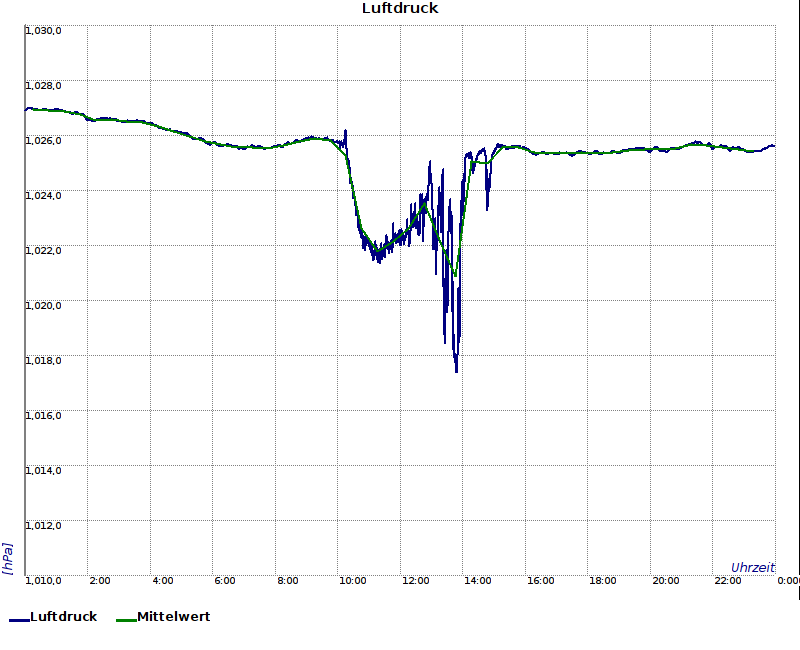
Task: Click the 4:00 time tick label
Action: click(163, 581)
